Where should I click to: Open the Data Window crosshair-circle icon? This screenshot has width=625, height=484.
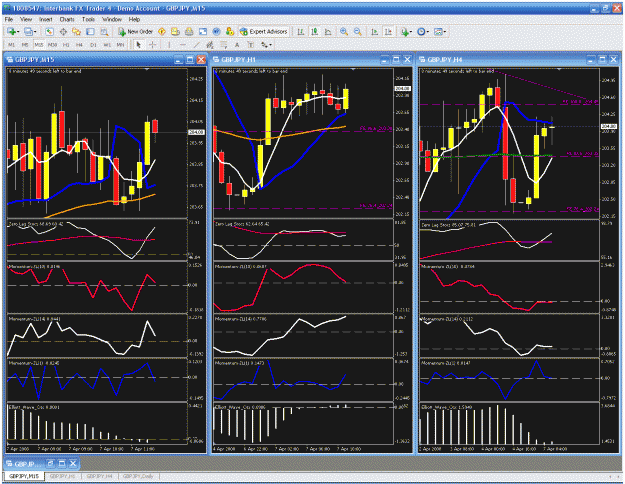(x=63, y=31)
